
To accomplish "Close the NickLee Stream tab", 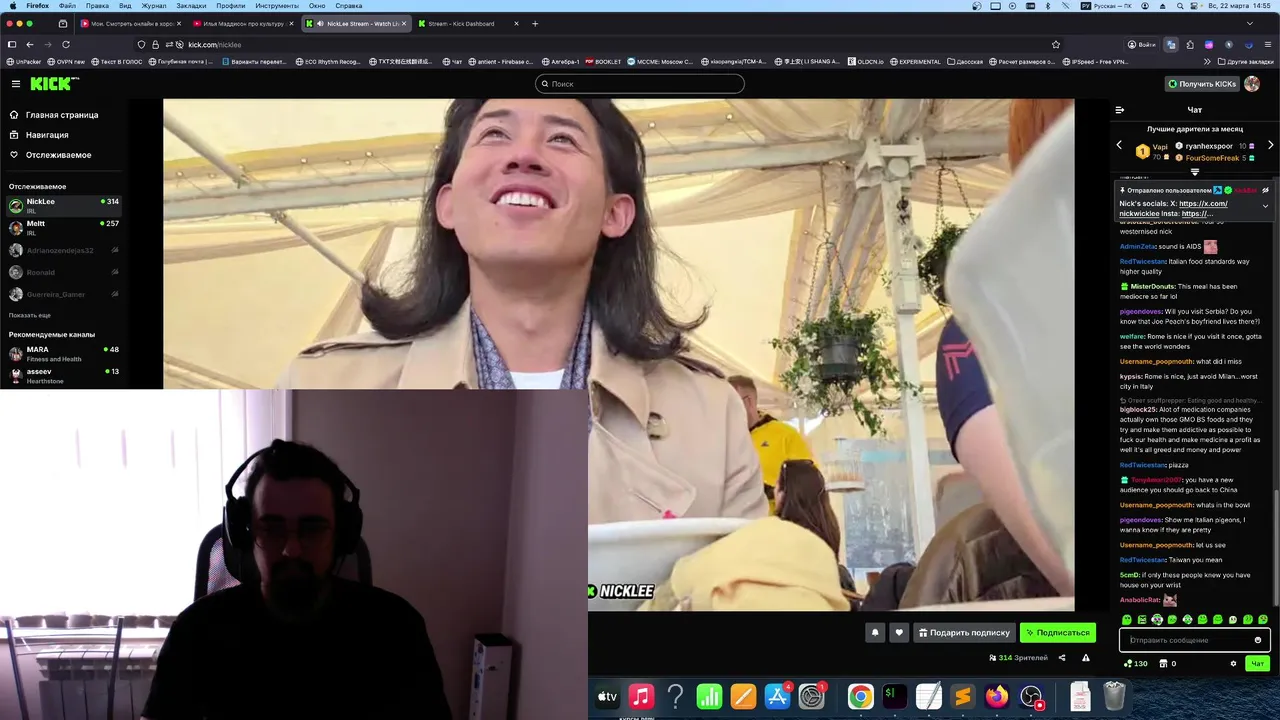I will [x=404, y=23].
